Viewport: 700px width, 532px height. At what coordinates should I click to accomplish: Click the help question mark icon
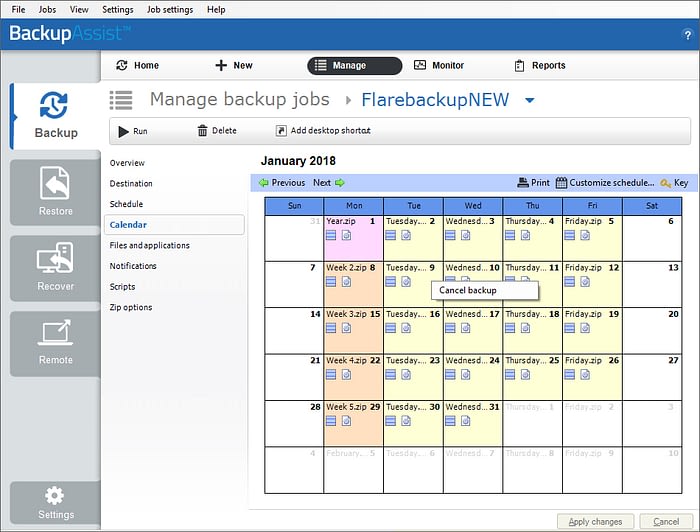pyautogui.click(x=688, y=35)
